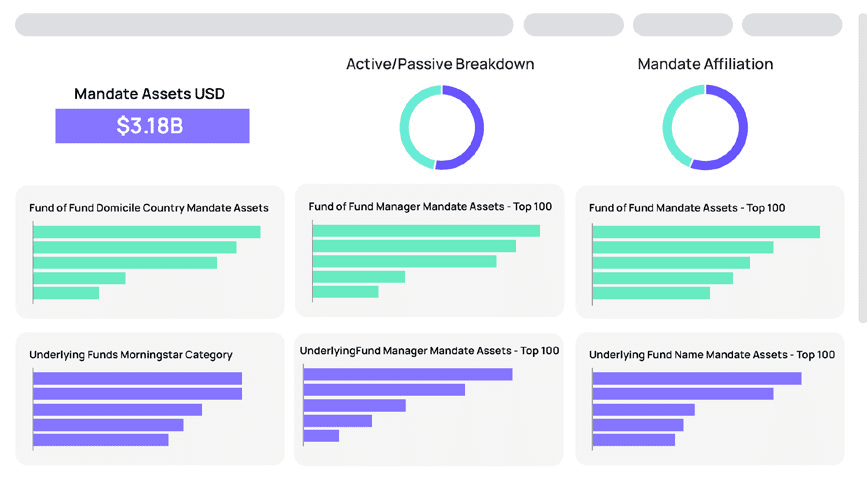Open the rightmost gray pill filter

[x=791, y=25]
